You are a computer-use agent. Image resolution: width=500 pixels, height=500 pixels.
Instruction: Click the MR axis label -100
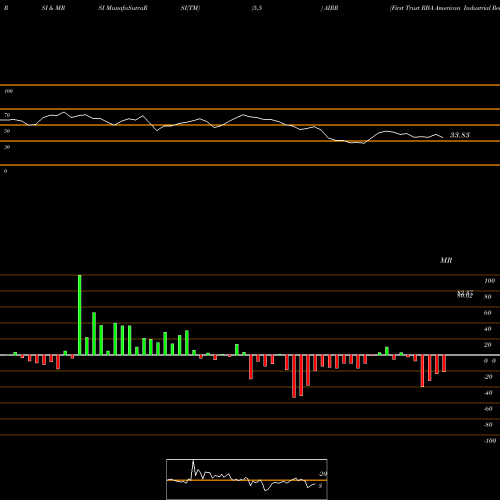[x=489, y=441]
